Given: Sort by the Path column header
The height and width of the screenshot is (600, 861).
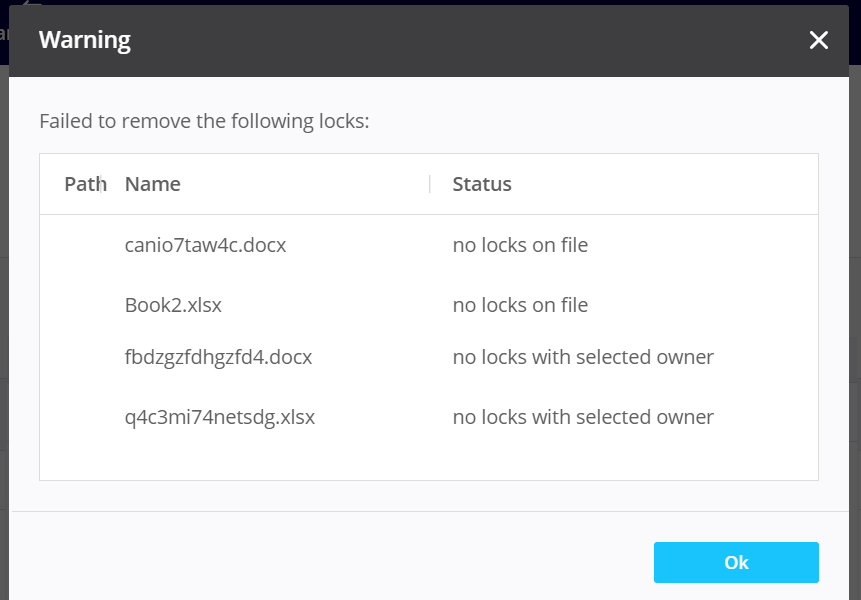Looking at the screenshot, I should tap(82, 184).
